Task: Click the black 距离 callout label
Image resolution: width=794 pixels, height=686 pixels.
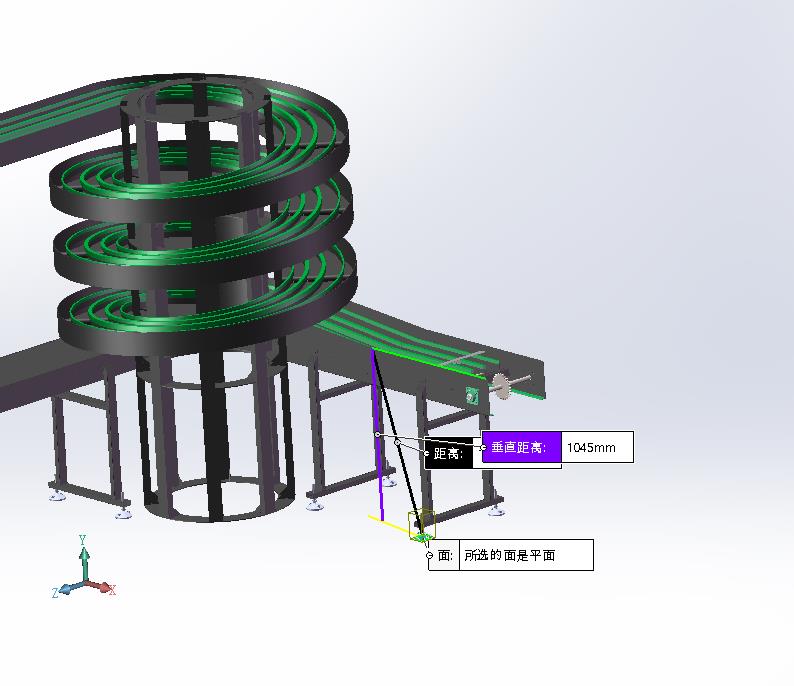Action: [x=449, y=454]
